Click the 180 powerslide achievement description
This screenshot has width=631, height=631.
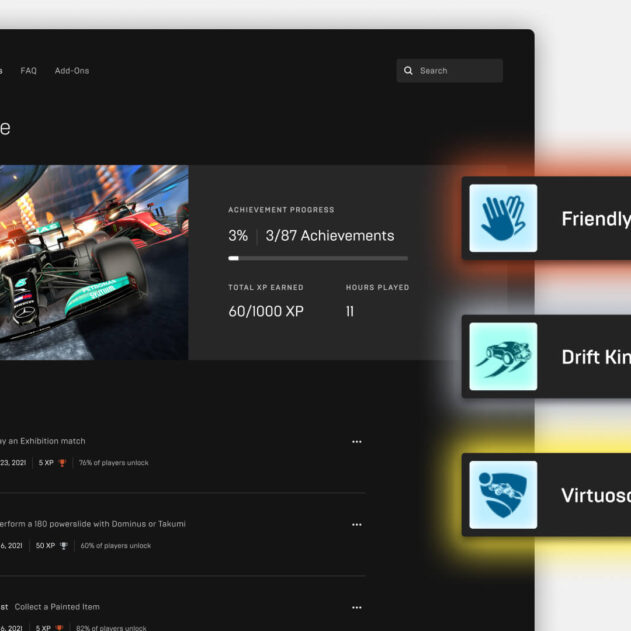[x=93, y=524]
